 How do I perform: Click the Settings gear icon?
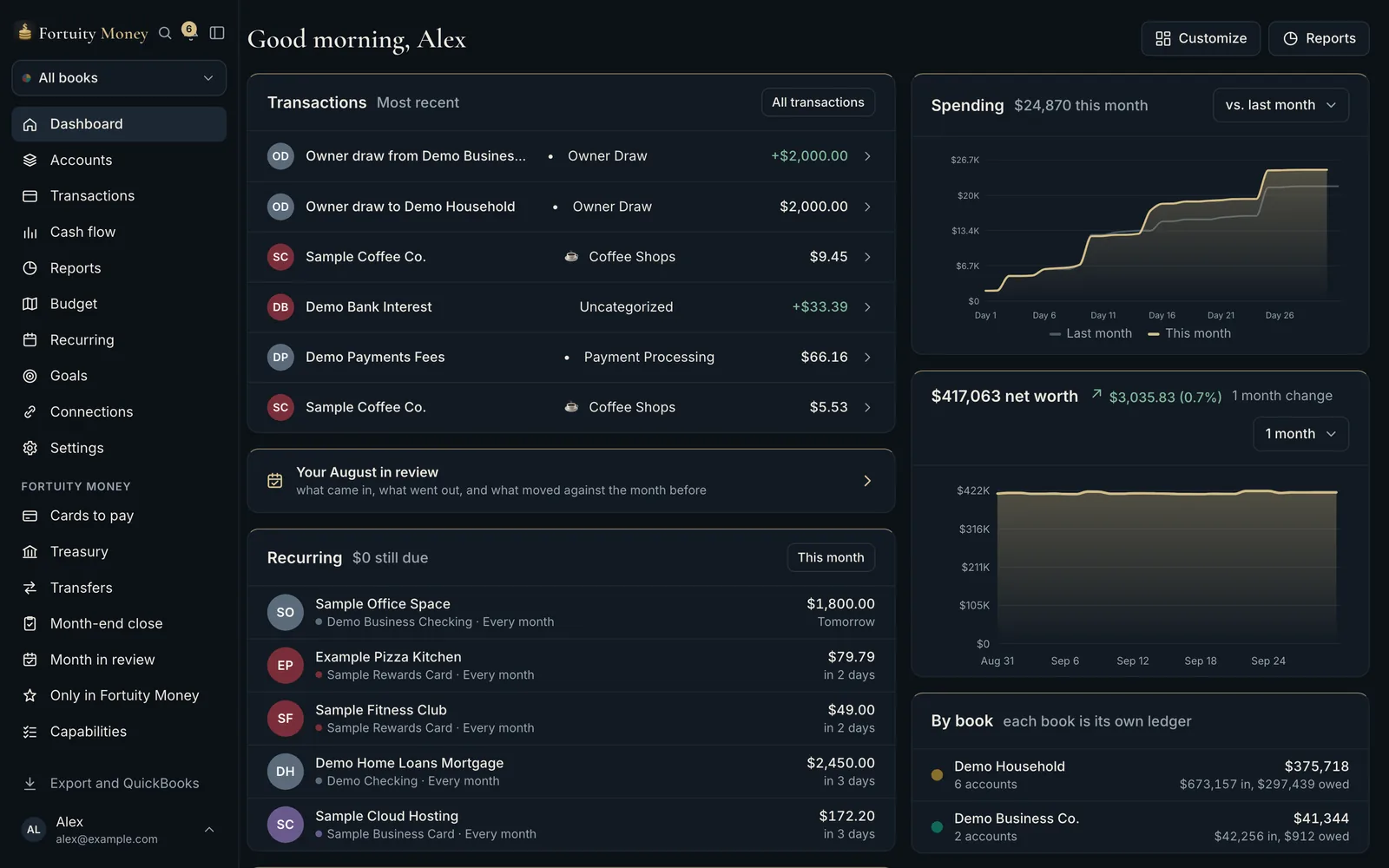tap(30, 448)
